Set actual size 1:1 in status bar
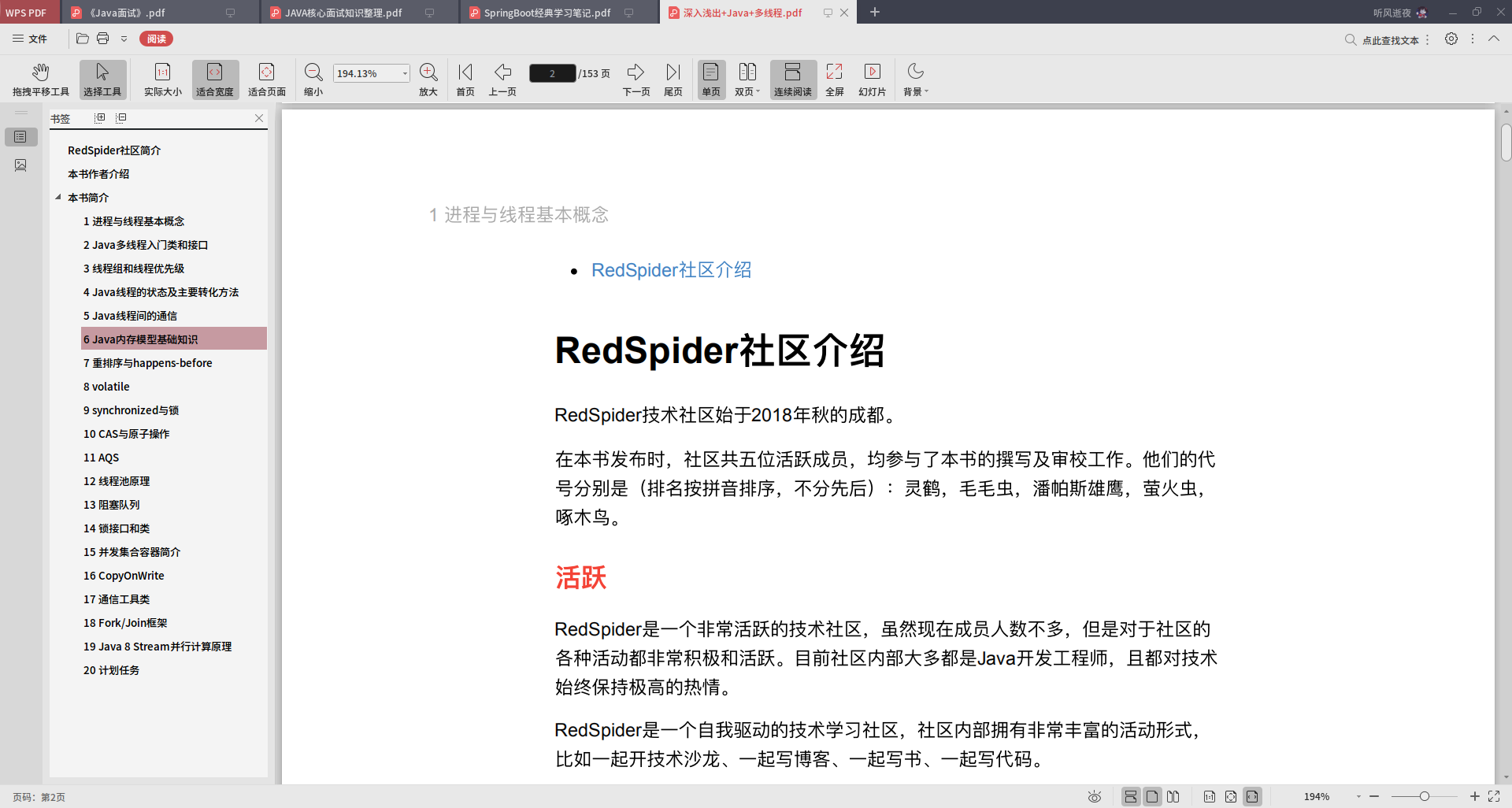This screenshot has width=1512, height=808. pos(1210,797)
